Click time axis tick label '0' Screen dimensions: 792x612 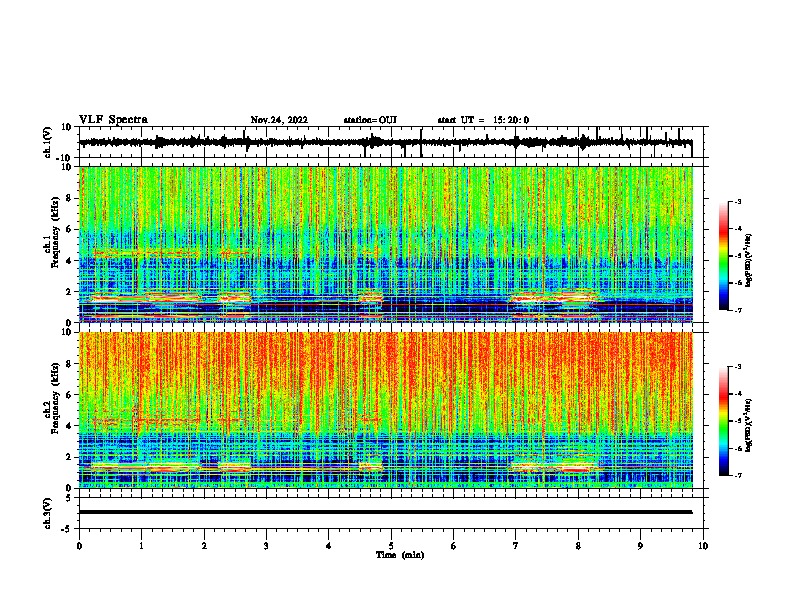[79, 546]
